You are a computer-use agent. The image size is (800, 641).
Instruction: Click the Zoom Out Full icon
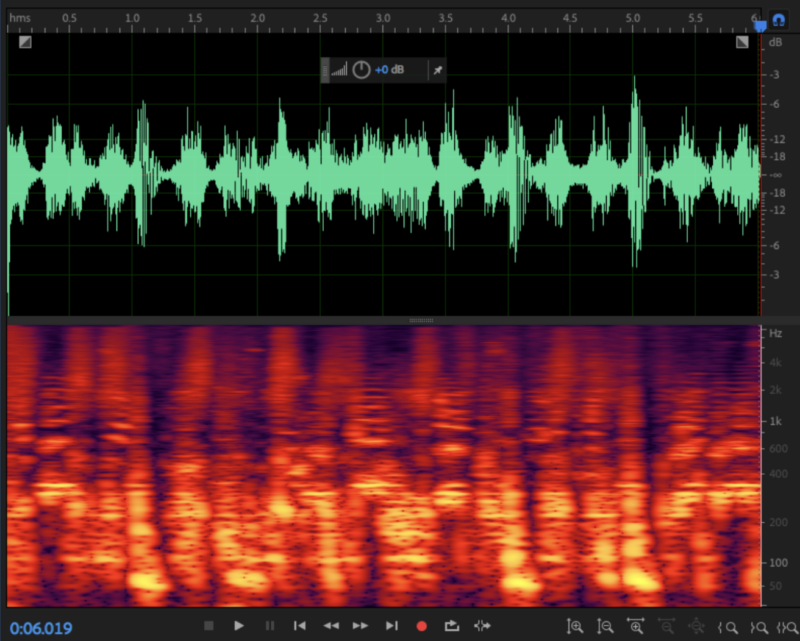tap(697, 627)
